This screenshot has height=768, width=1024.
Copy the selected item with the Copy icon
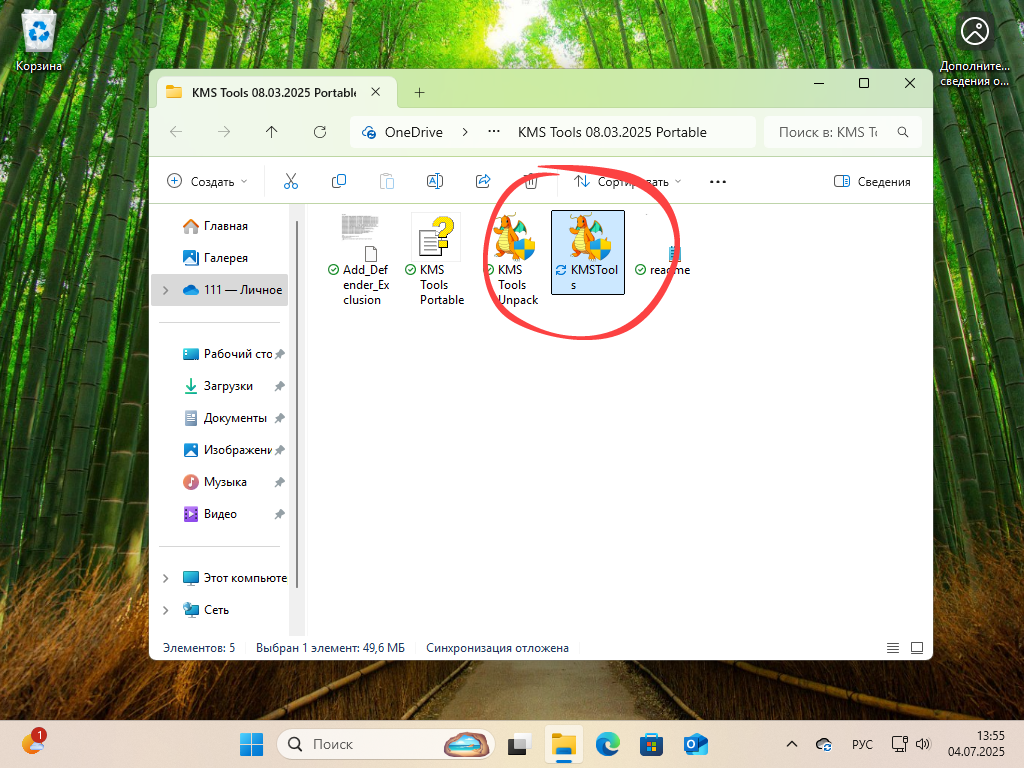pyautogui.click(x=339, y=181)
